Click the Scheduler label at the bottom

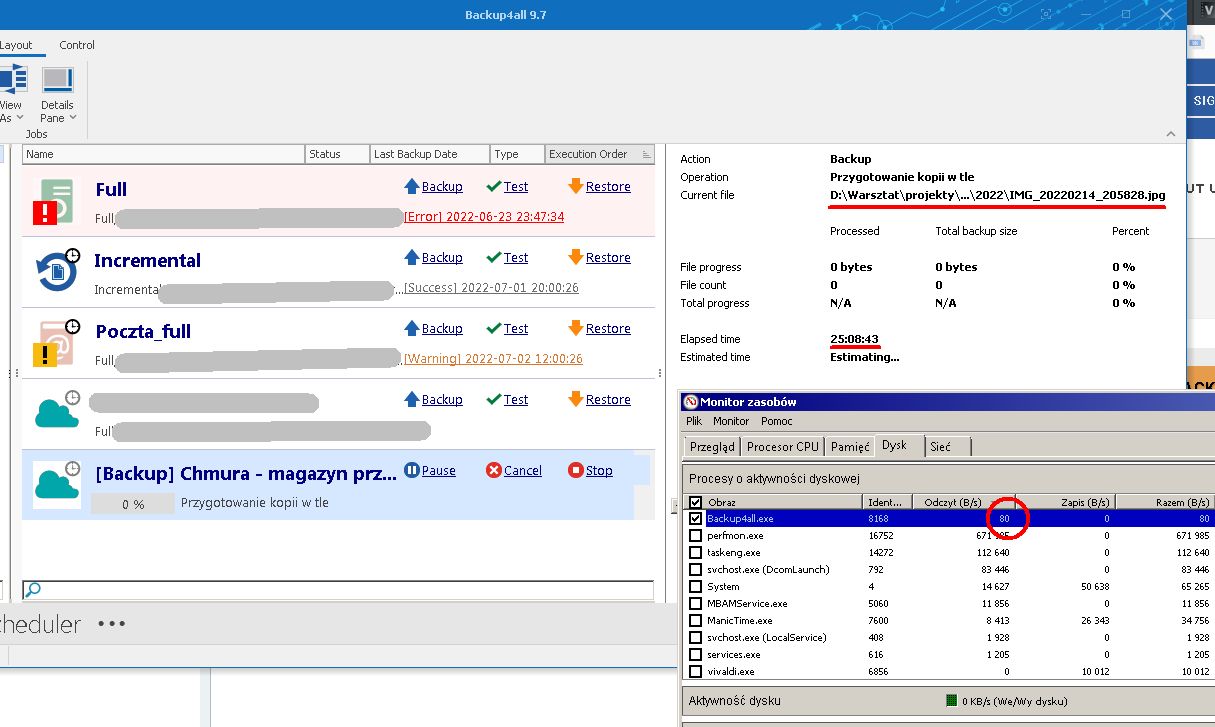40,624
